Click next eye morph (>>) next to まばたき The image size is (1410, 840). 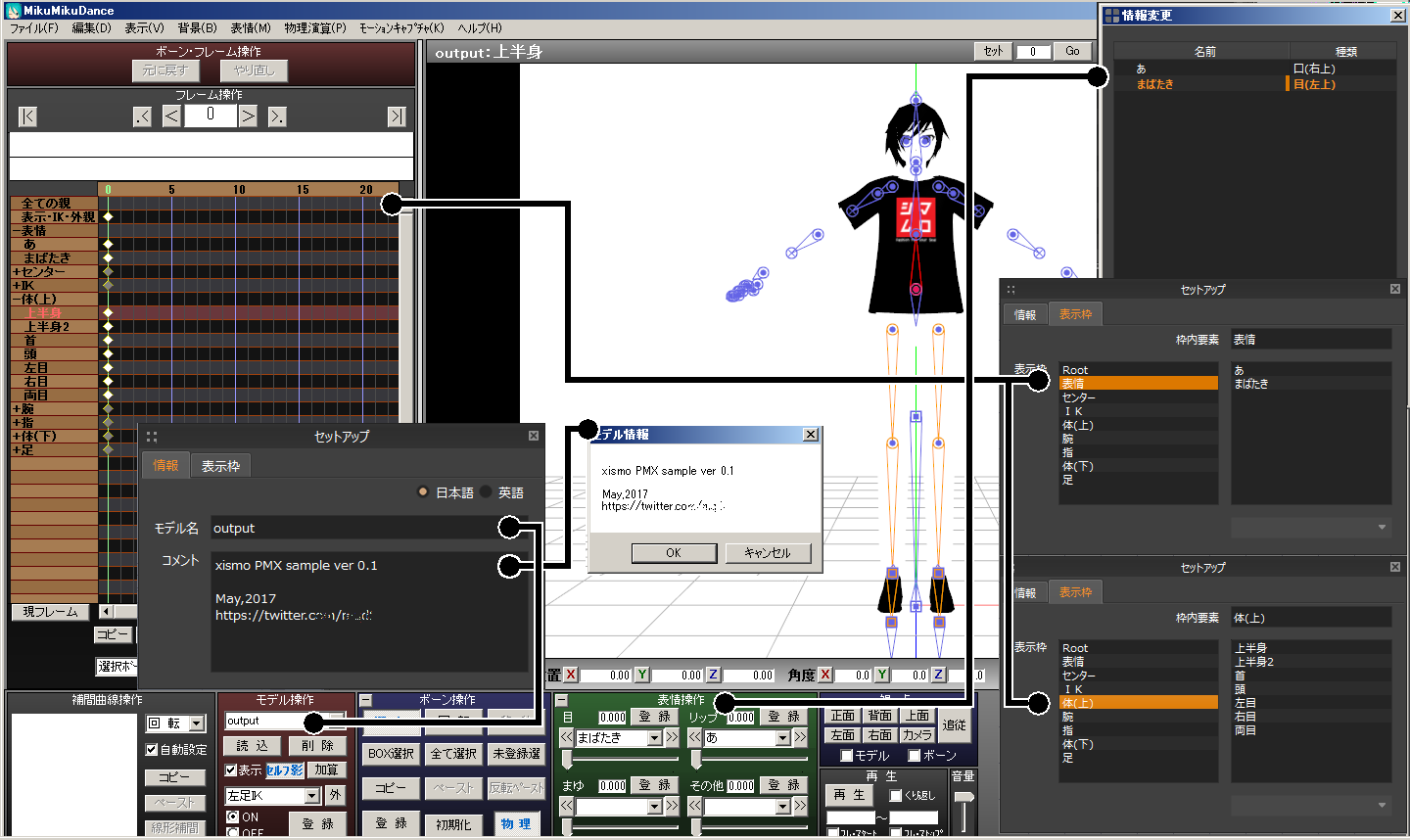(x=672, y=738)
